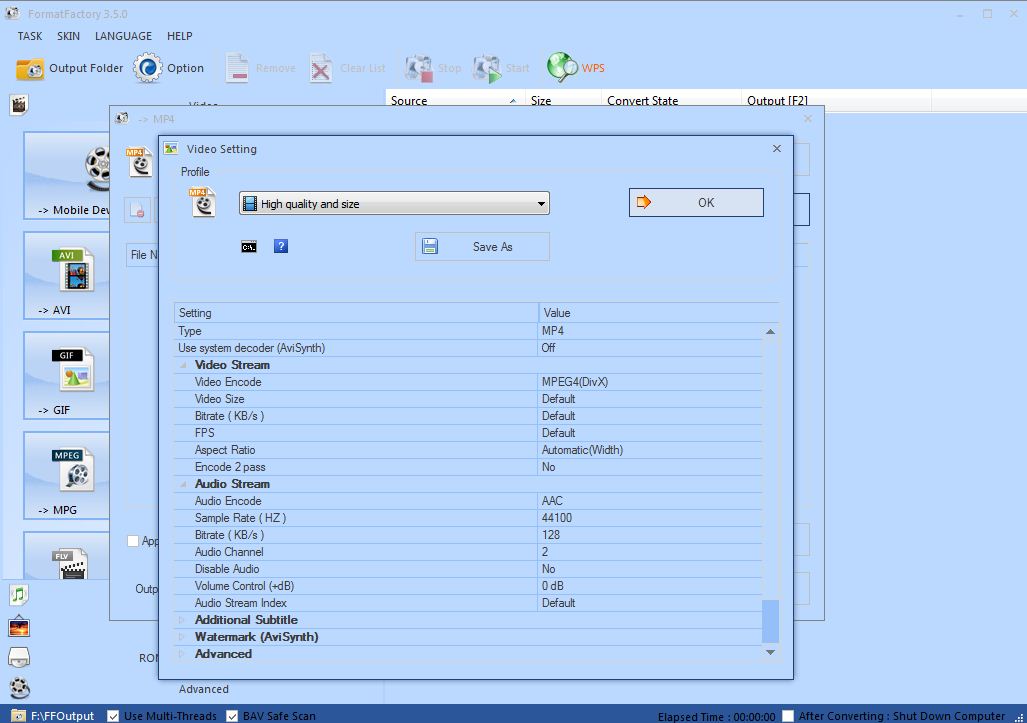Image resolution: width=1027 pixels, height=723 pixels.
Task: Open the ROM Device category drive icon
Action: [19, 657]
